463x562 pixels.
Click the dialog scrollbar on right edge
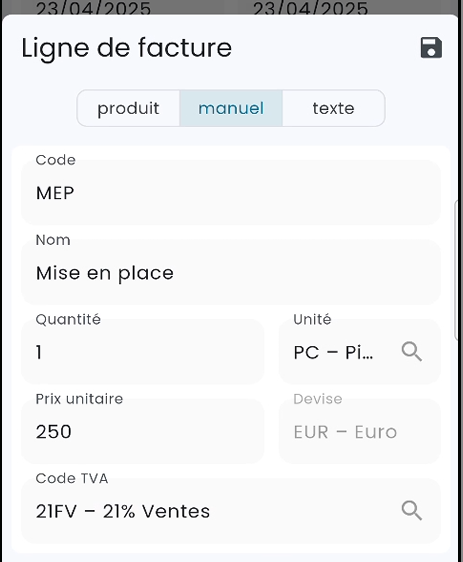pos(456,270)
